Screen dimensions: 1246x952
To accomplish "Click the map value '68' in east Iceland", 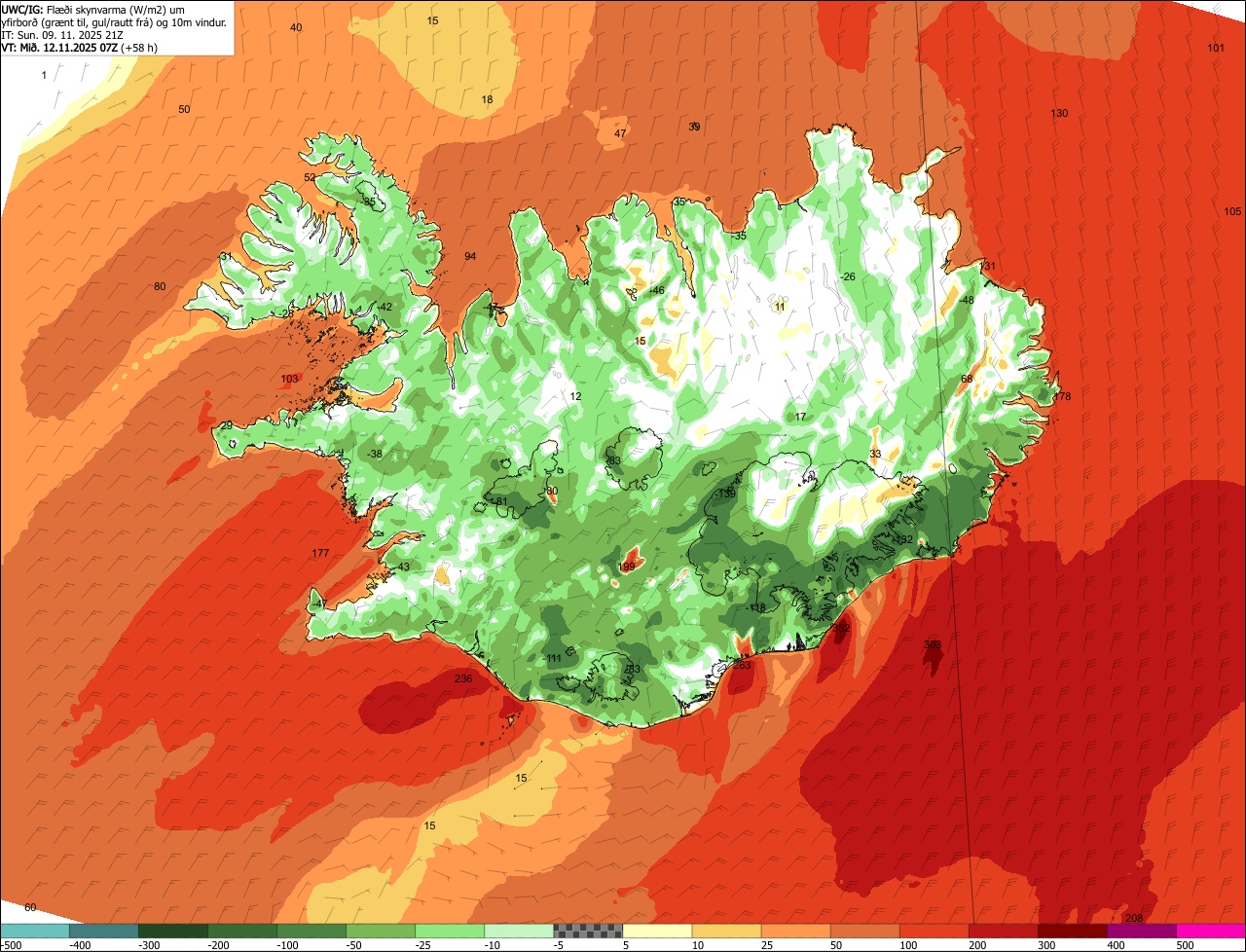I will [967, 380].
